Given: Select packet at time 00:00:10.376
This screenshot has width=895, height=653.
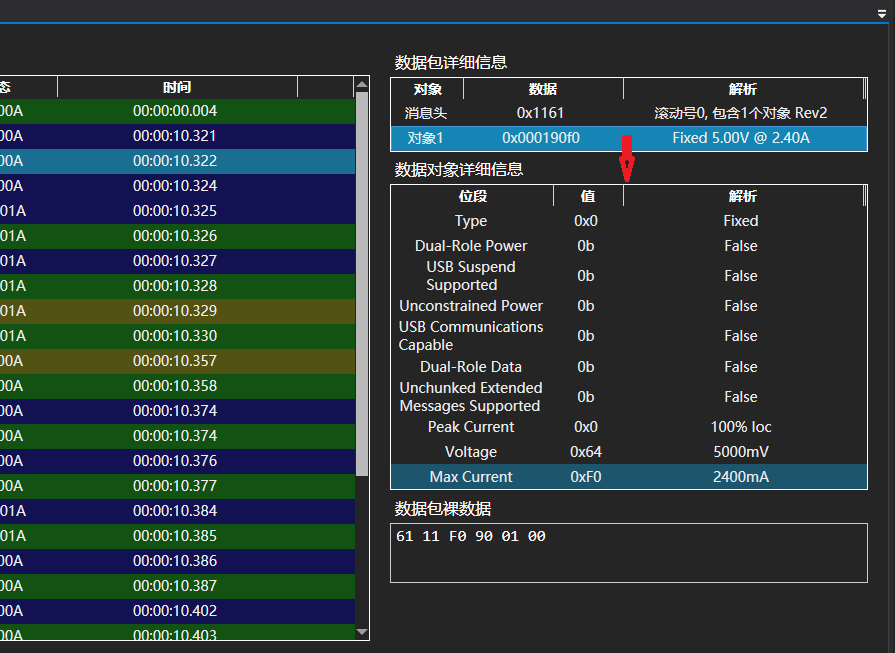Looking at the screenshot, I should (x=177, y=461).
